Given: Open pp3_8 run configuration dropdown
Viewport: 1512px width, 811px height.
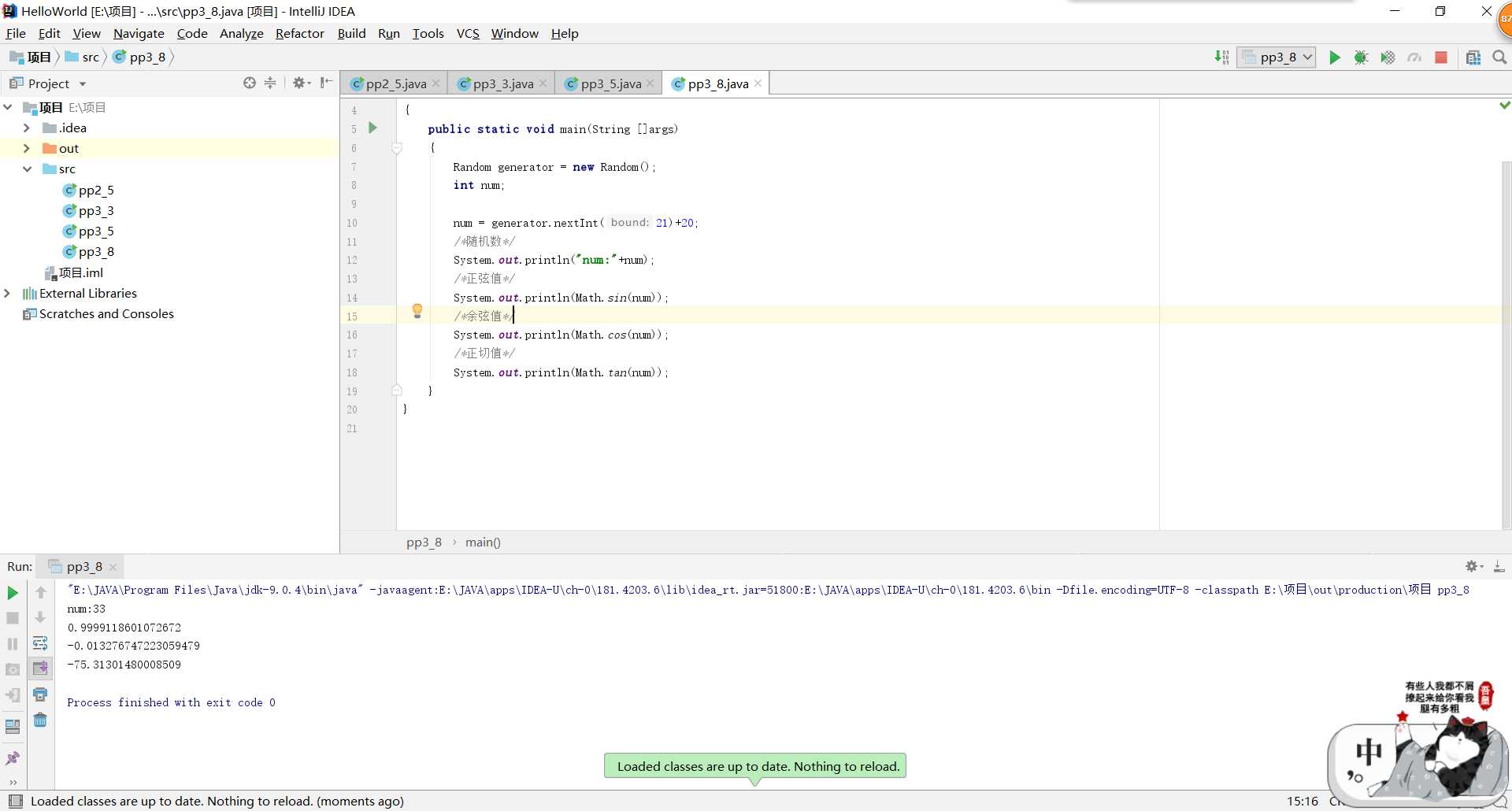Looking at the screenshot, I should [1276, 57].
